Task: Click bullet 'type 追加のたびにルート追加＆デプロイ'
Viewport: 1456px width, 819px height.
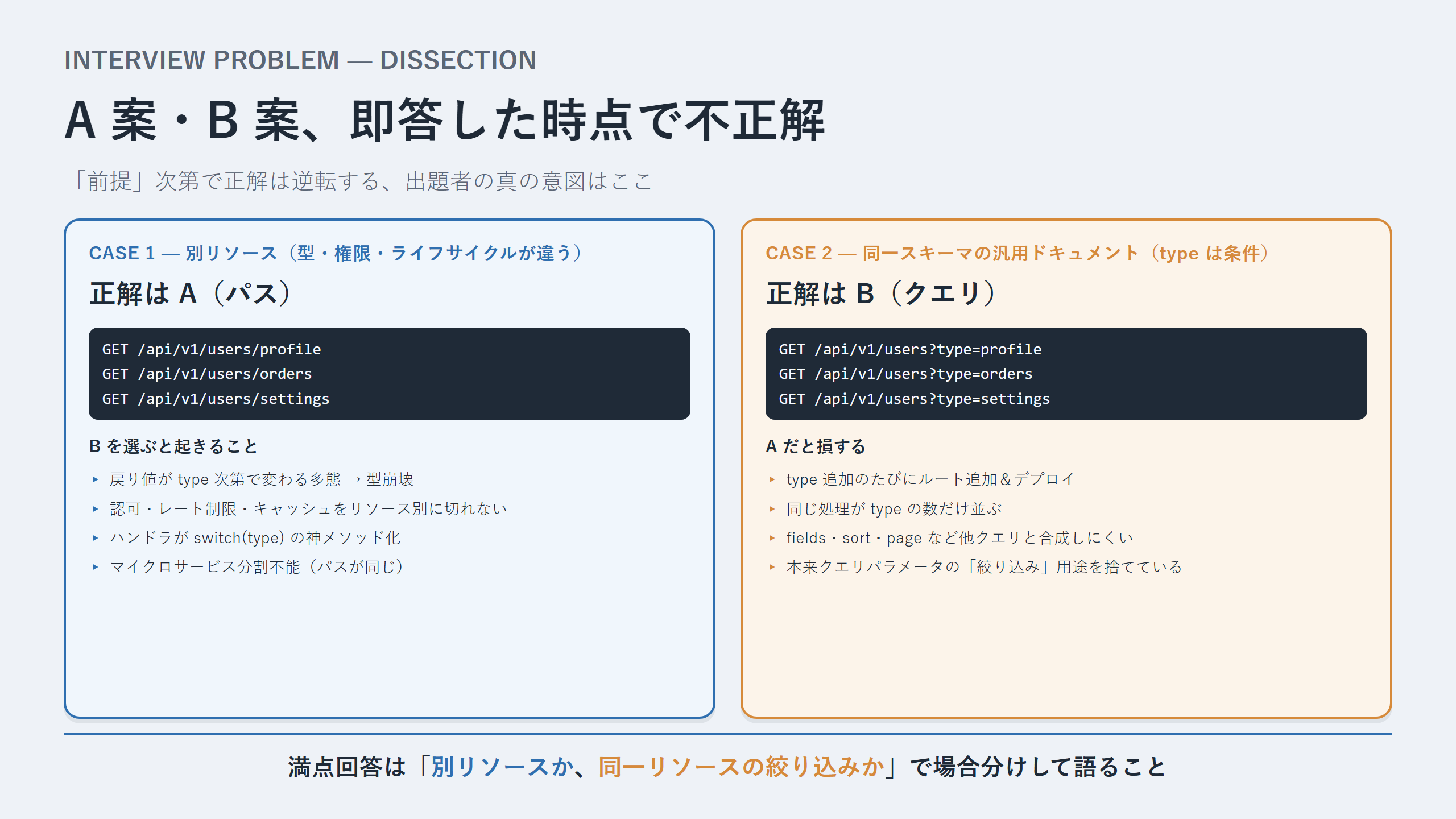Action: [931, 479]
